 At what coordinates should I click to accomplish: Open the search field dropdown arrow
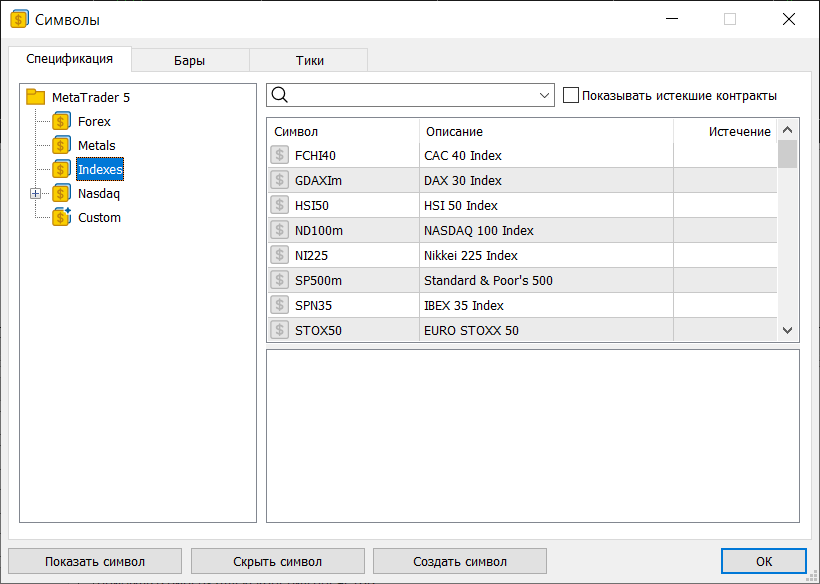(544, 96)
